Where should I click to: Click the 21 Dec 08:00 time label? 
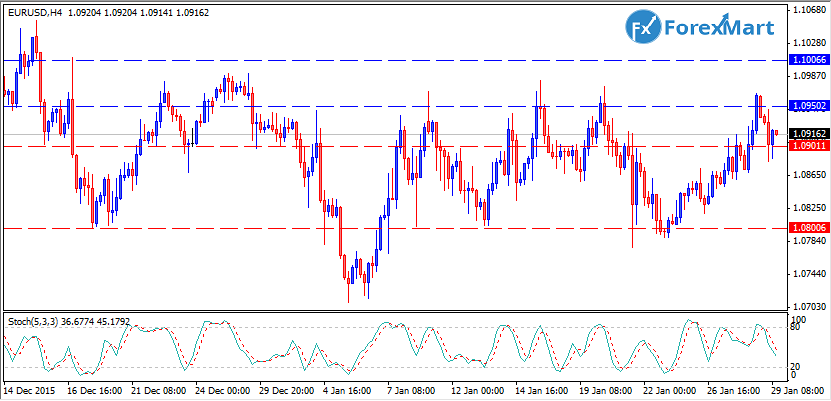[159, 391]
